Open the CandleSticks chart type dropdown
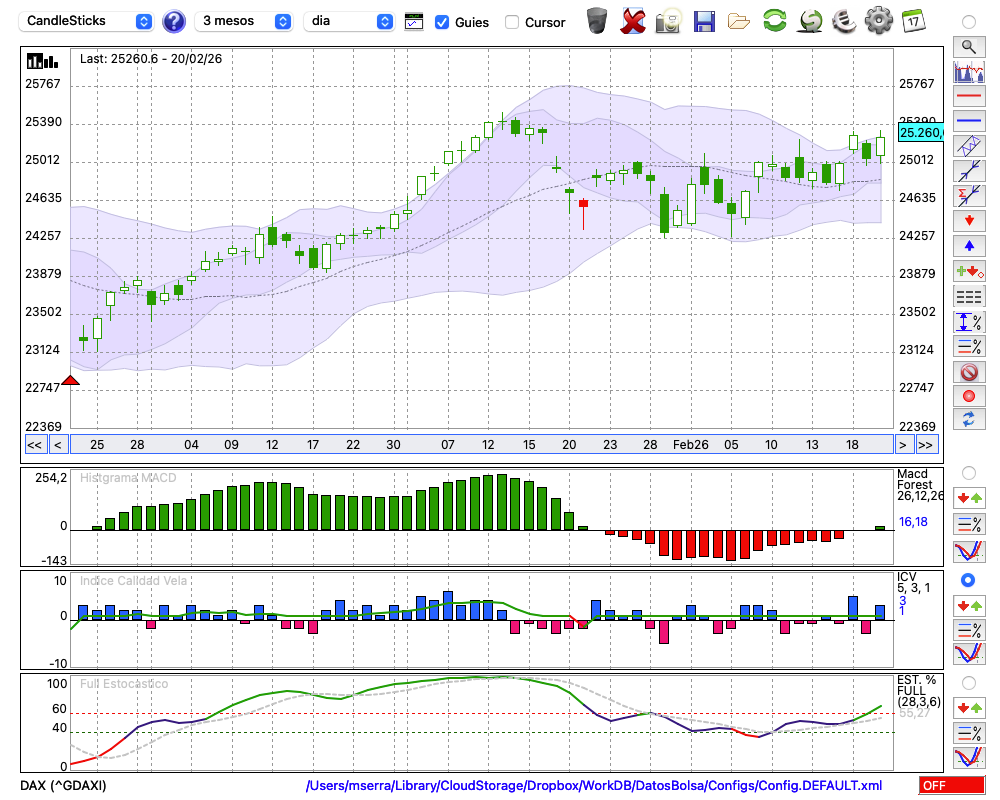Viewport: 1000px width, 800px height. (86, 21)
